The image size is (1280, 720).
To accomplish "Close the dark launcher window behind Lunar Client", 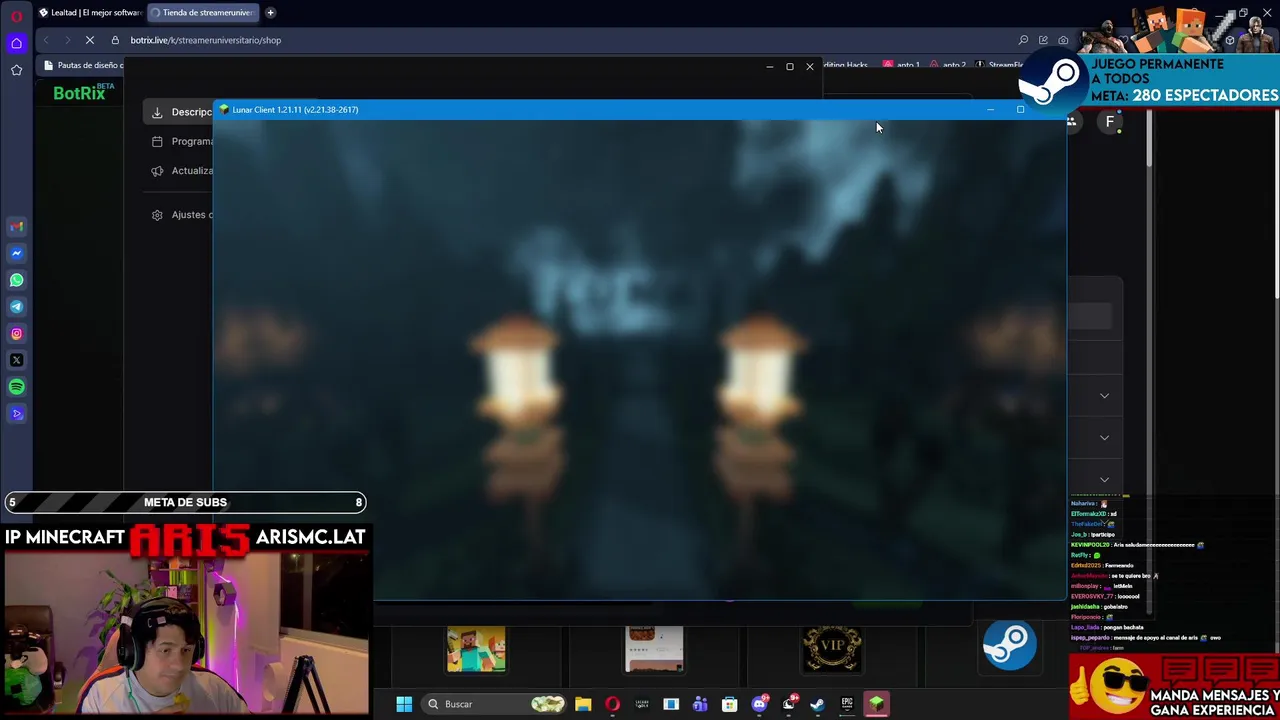I will (810, 67).
